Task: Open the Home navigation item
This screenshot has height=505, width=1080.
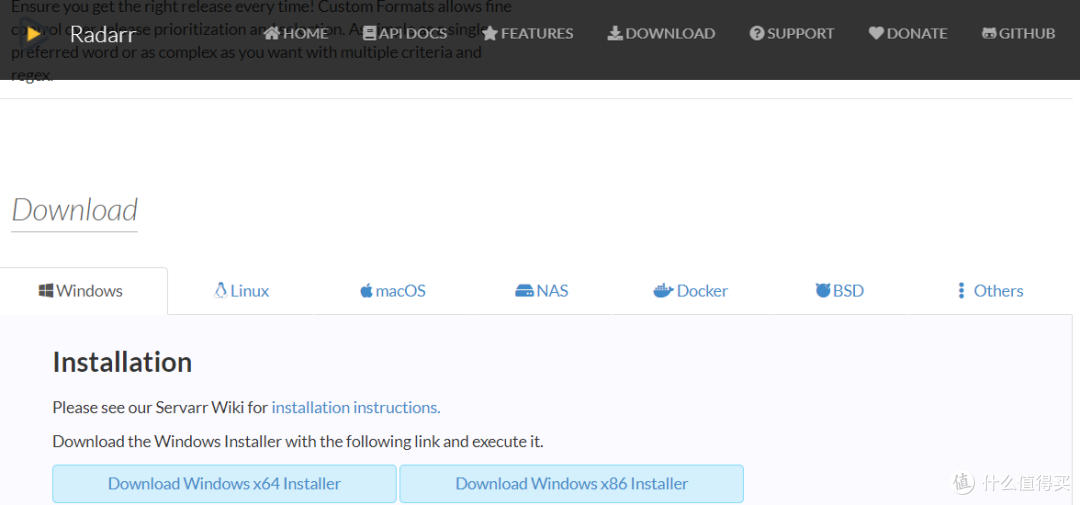Action: pos(296,33)
